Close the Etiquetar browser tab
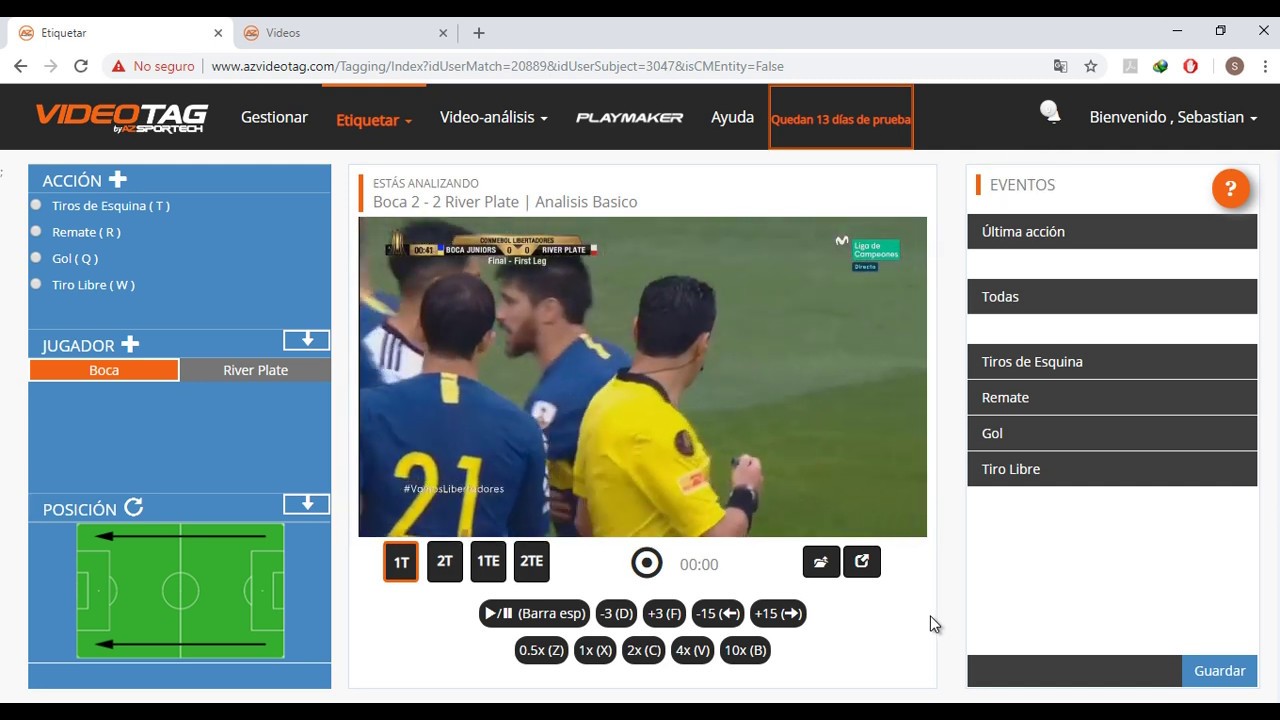The height and width of the screenshot is (720, 1280). [218, 33]
